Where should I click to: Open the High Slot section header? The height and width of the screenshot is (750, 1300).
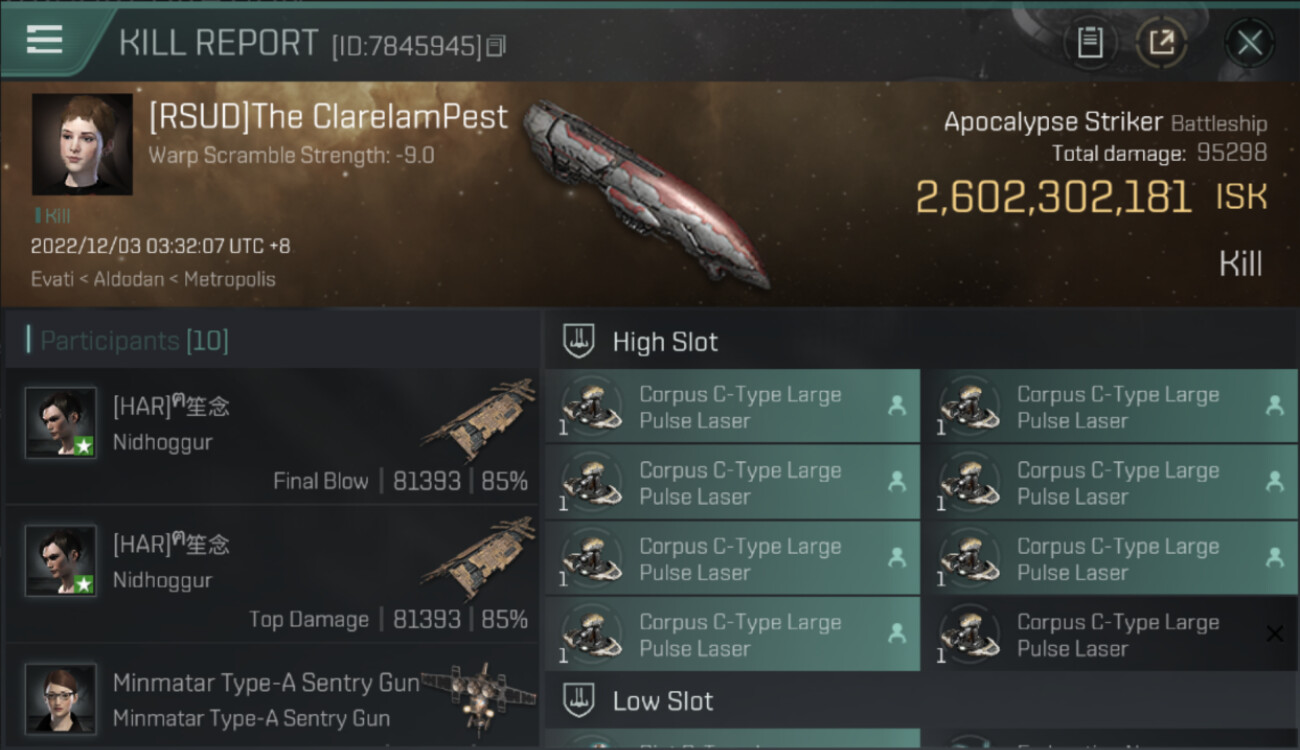(x=665, y=342)
